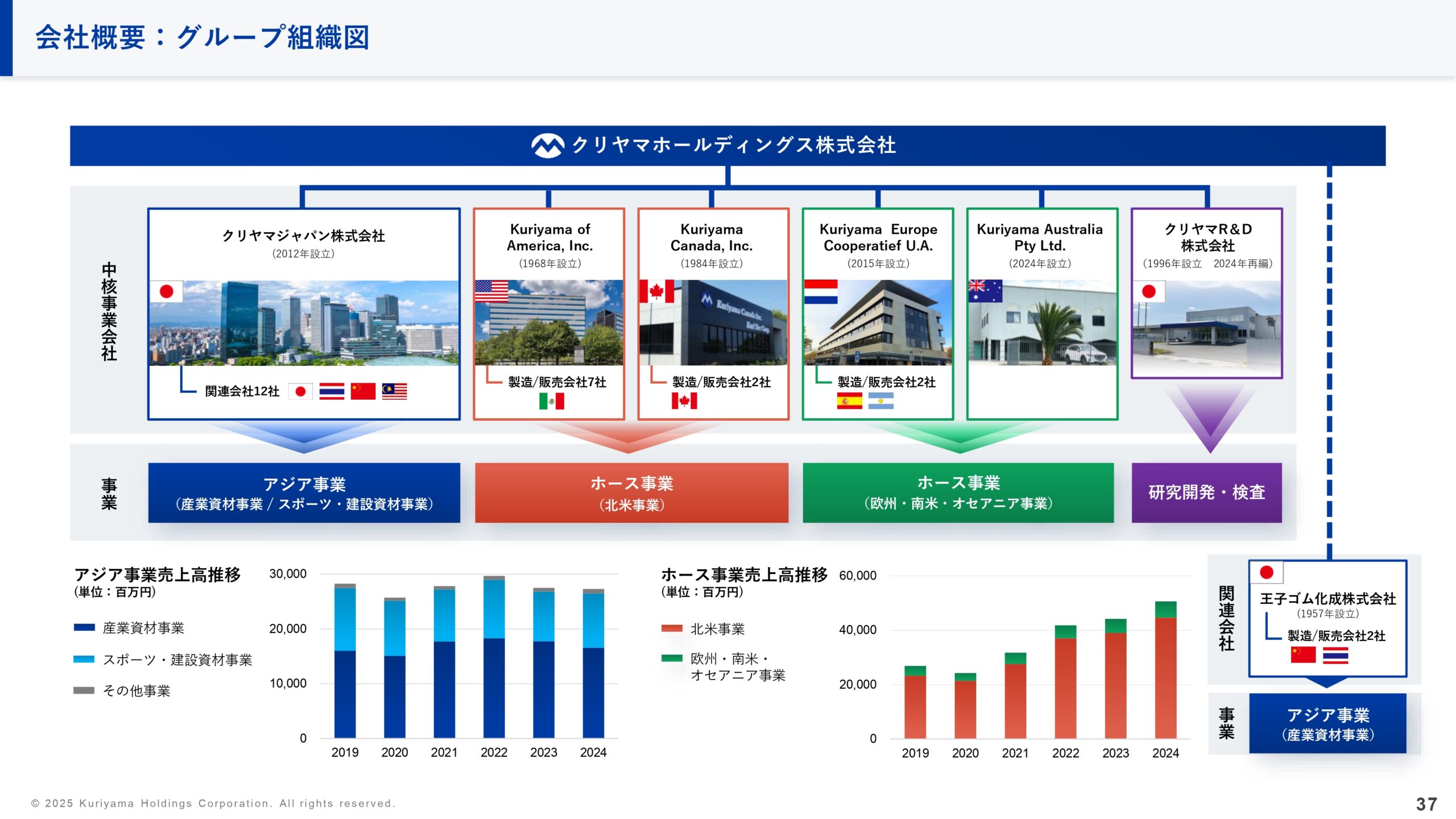The height and width of the screenshot is (819, 1456).
Task: Click the クリヤマジャパン skyline photo
Action: [x=304, y=323]
